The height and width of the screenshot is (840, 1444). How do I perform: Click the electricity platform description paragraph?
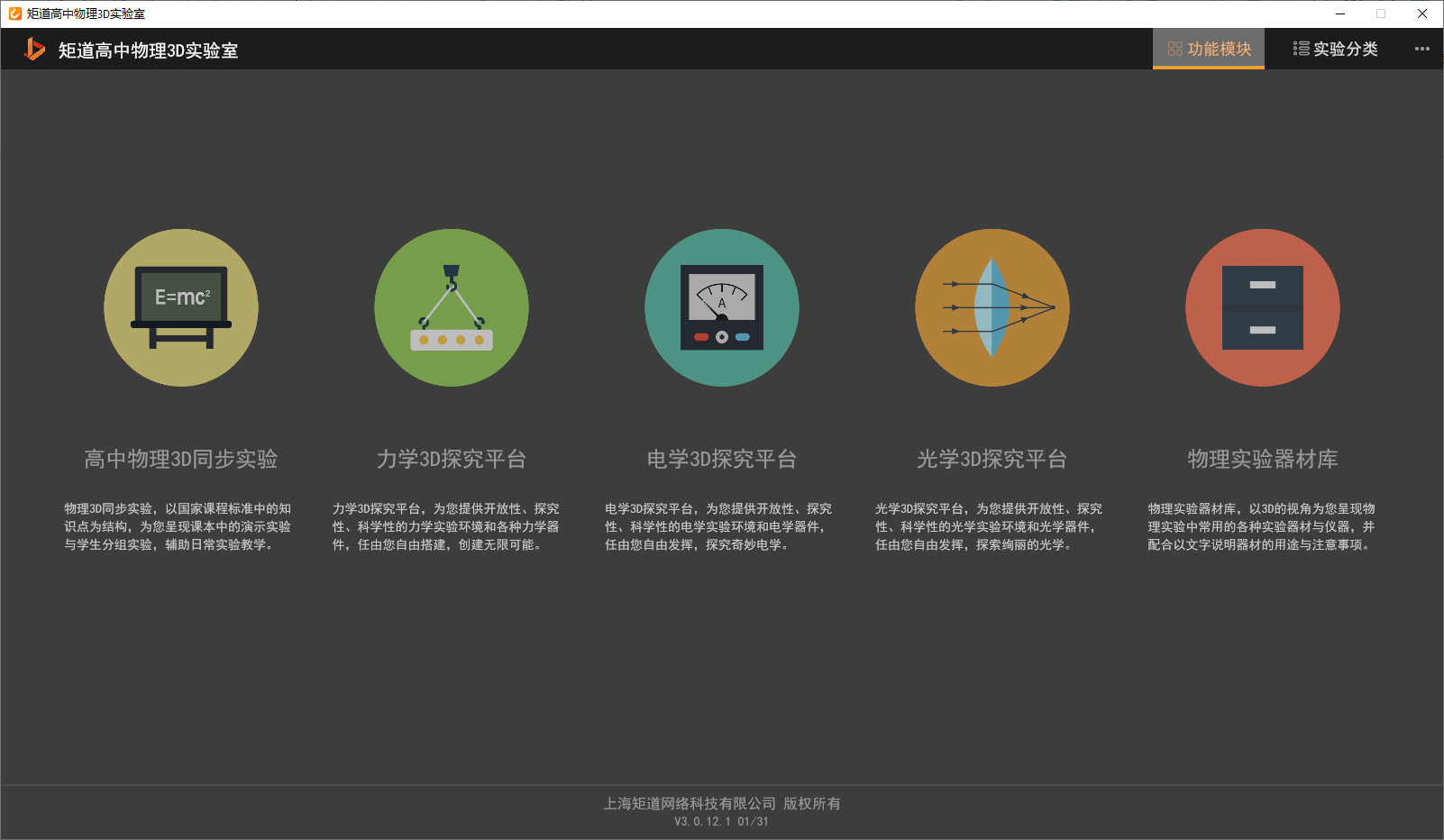pyautogui.click(x=718, y=527)
